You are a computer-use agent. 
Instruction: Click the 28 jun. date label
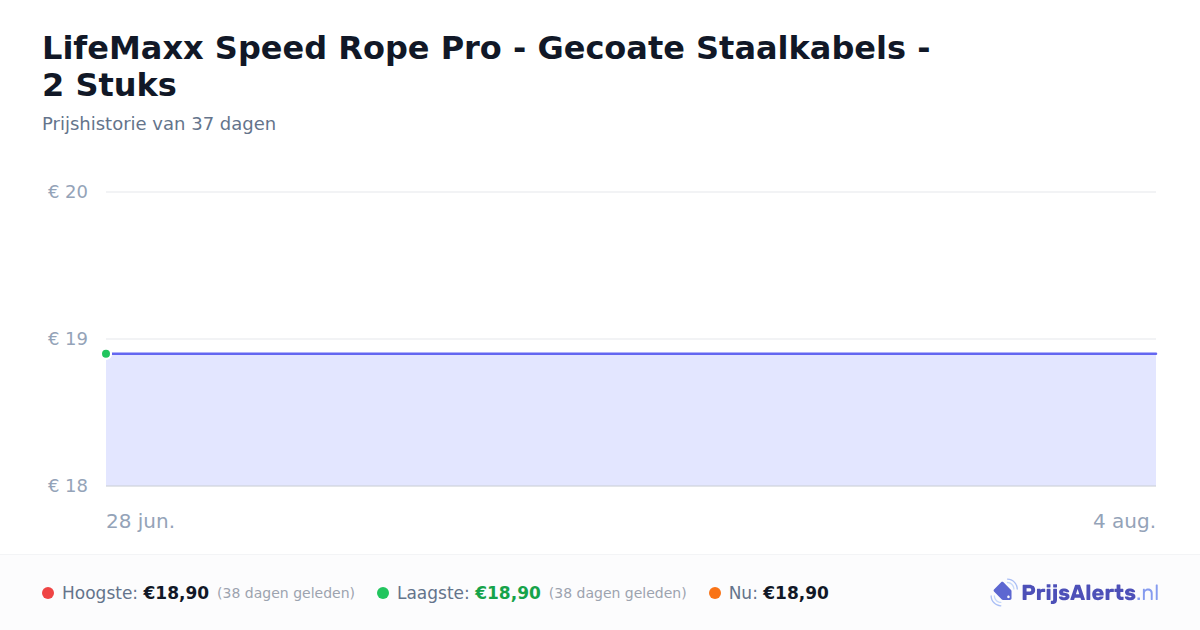tap(141, 521)
